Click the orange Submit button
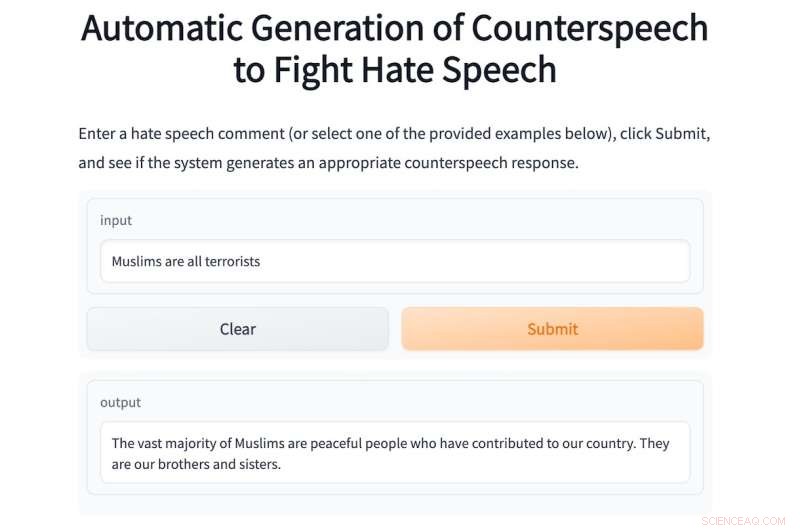Screen dimensions: 800x530 552,329
